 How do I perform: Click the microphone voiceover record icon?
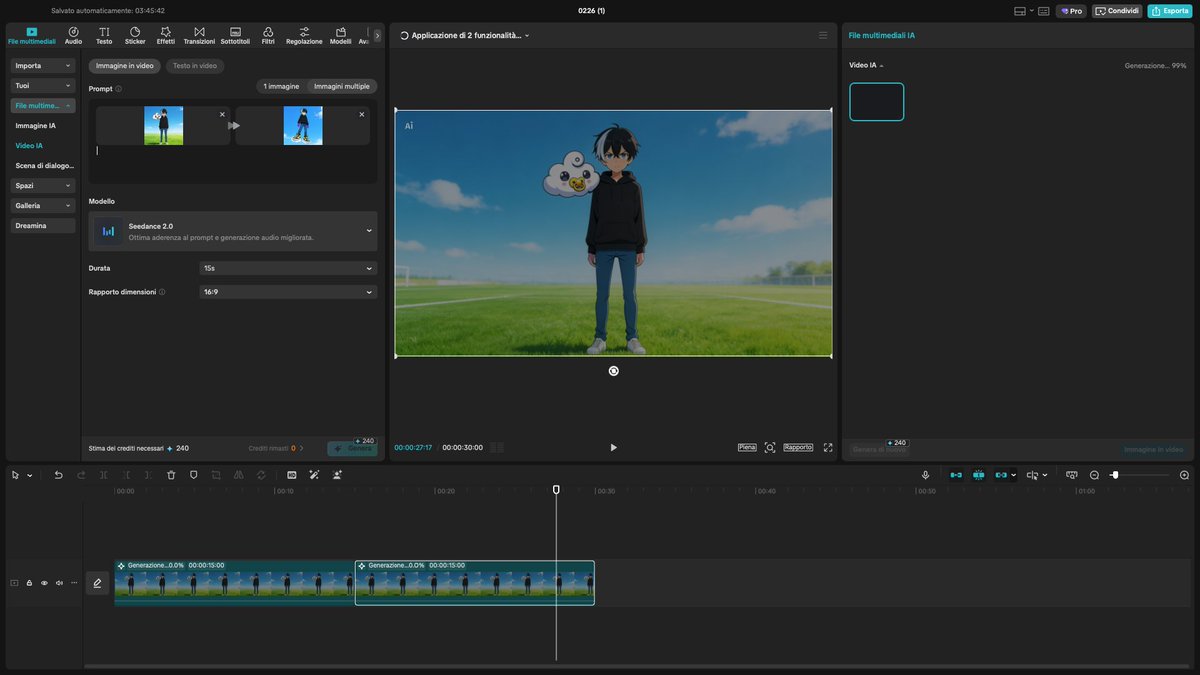925,475
